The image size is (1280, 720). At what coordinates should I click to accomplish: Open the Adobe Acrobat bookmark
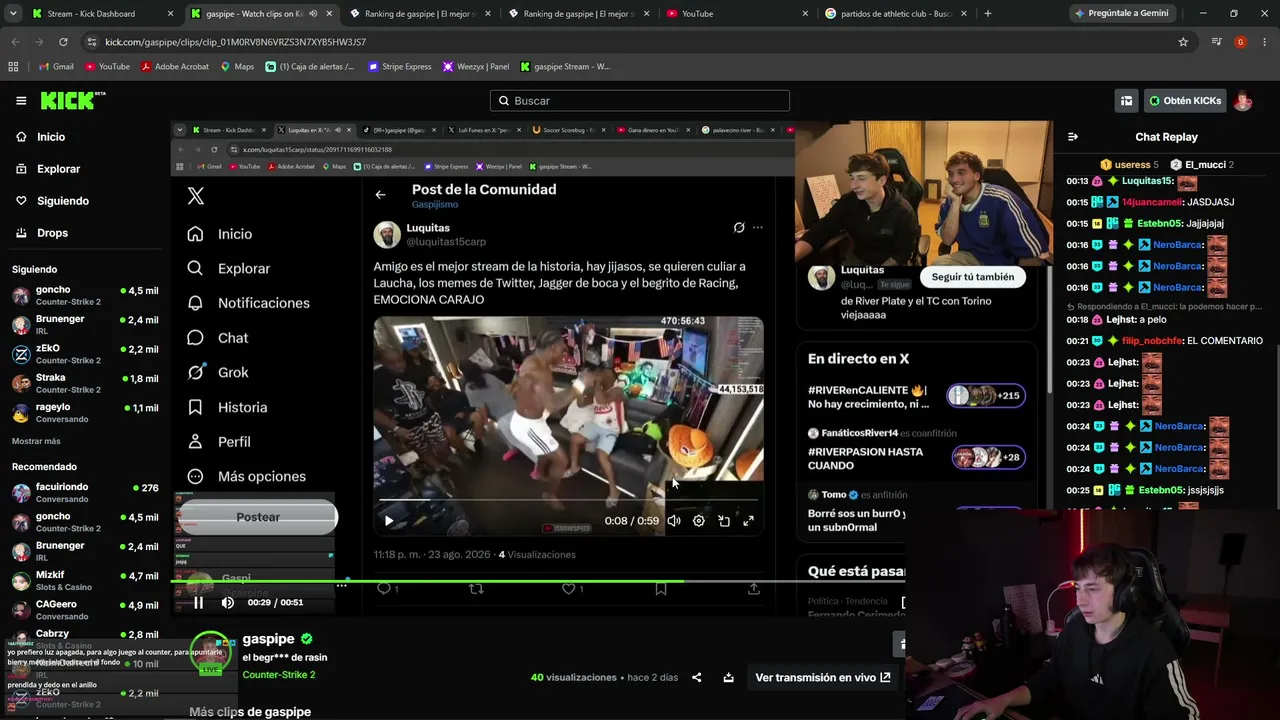[175, 67]
